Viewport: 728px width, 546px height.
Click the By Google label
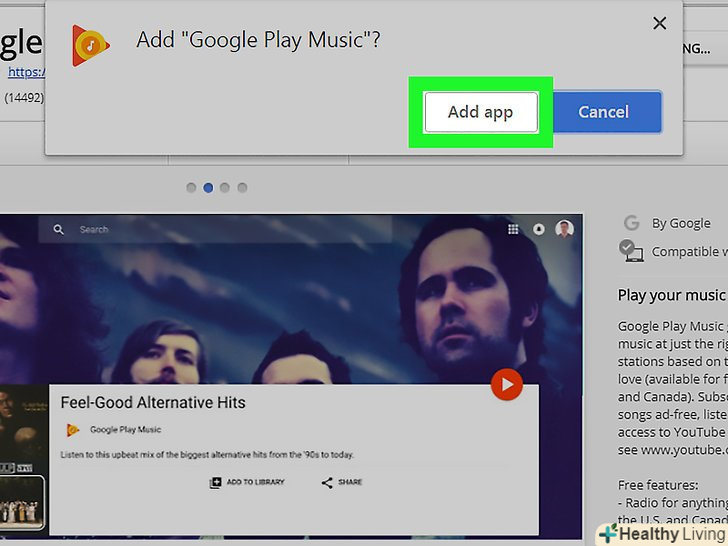click(x=681, y=223)
